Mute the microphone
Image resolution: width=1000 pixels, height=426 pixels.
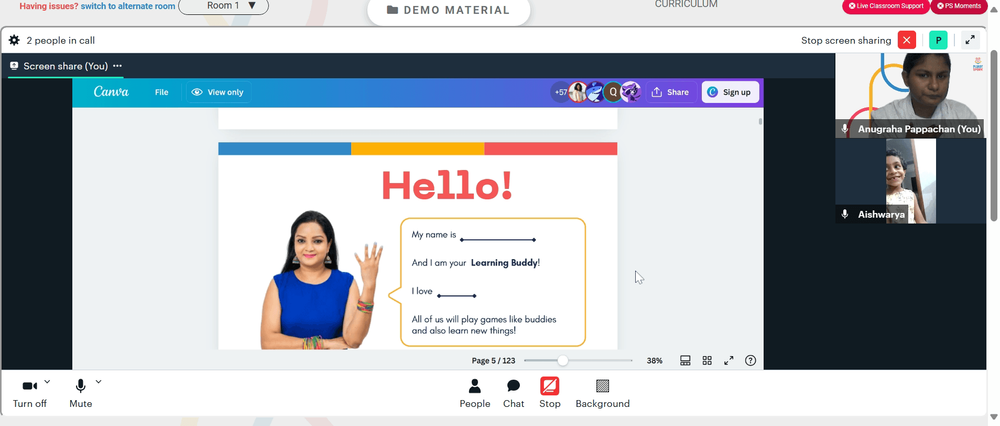(x=80, y=393)
